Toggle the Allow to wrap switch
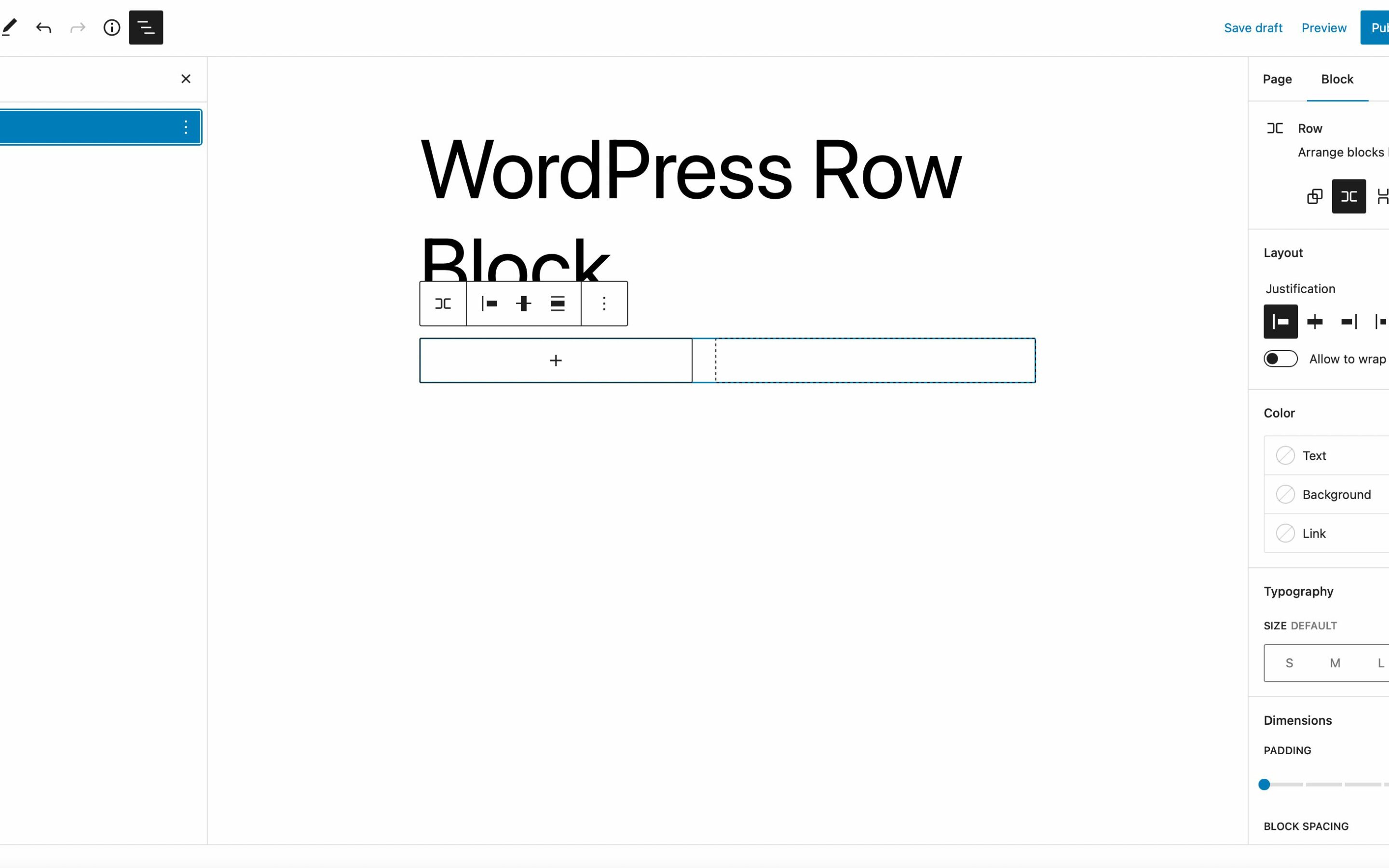Image resolution: width=1389 pixels, height=868 pixels. (x=1280, y=358)
